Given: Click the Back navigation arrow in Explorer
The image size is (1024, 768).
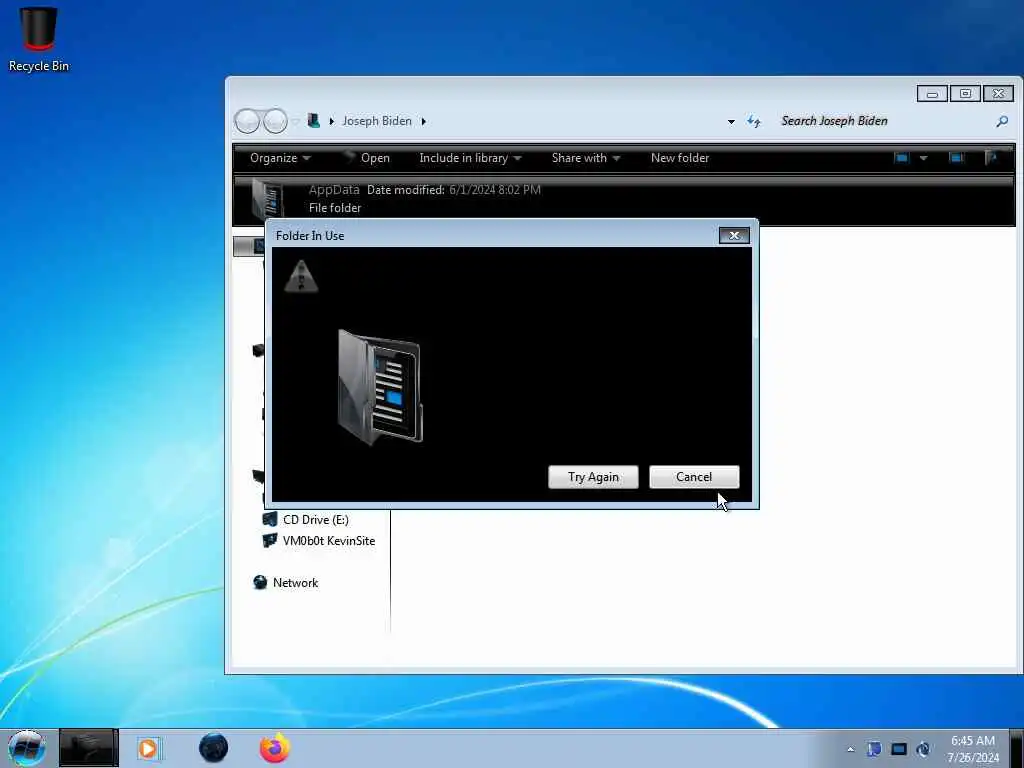Looking at the screenshot, I should (247, 121).
